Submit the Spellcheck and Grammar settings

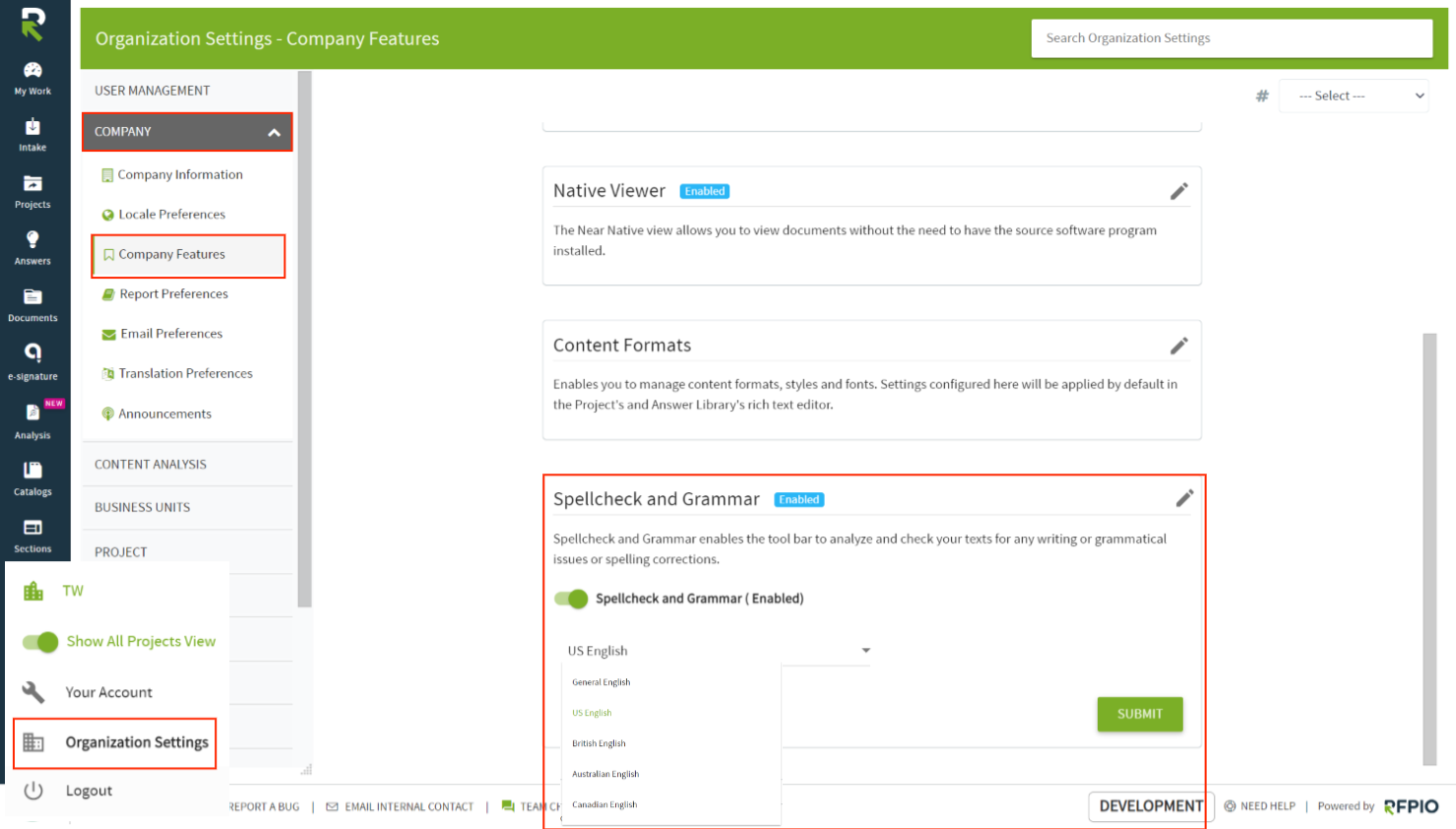[1140, 714]
